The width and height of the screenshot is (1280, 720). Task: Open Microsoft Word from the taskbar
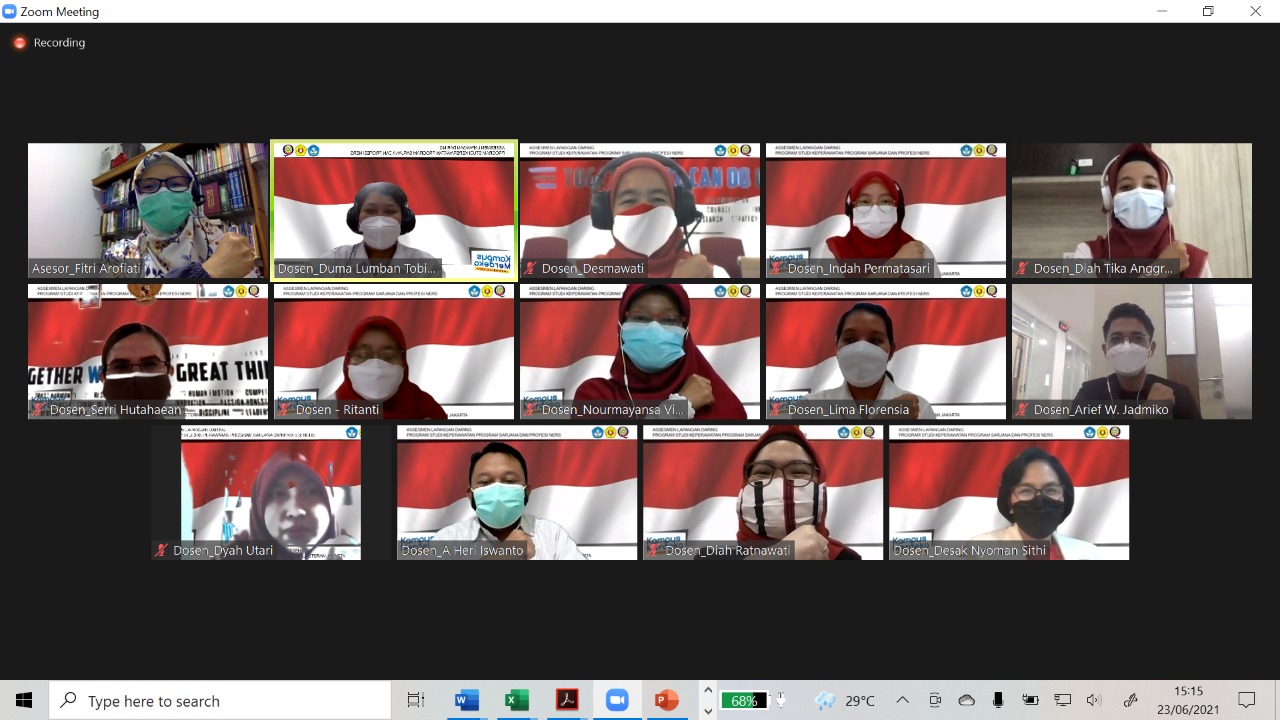(x=467, y=700)
